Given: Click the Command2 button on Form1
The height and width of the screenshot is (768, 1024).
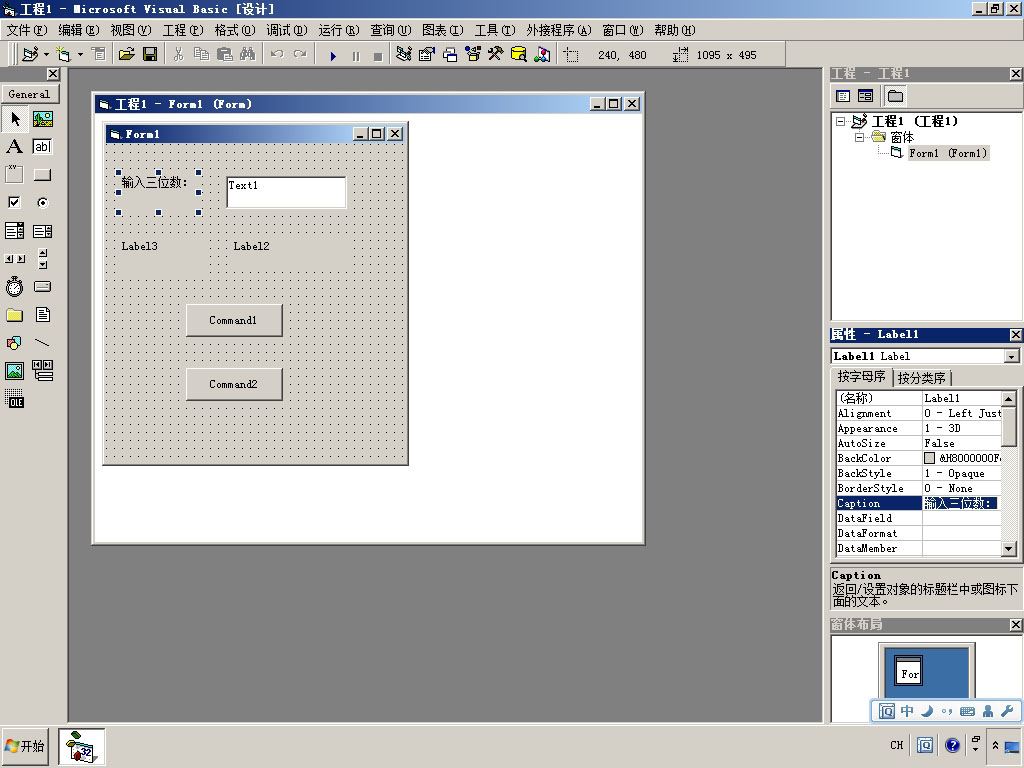Looking at the screenshot, I should (234, 384).
